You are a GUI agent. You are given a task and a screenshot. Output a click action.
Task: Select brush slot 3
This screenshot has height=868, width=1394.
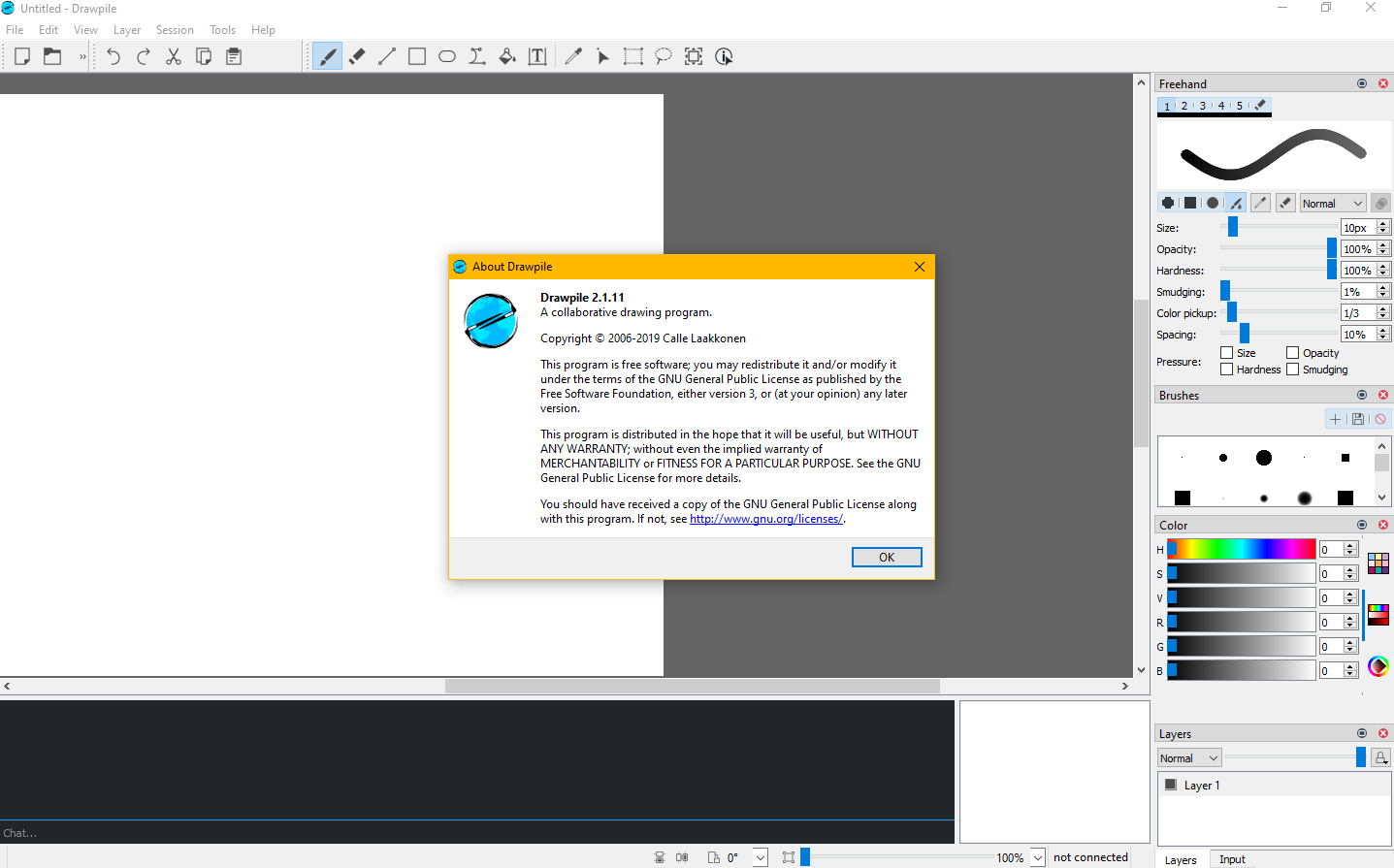(1203, 106)
